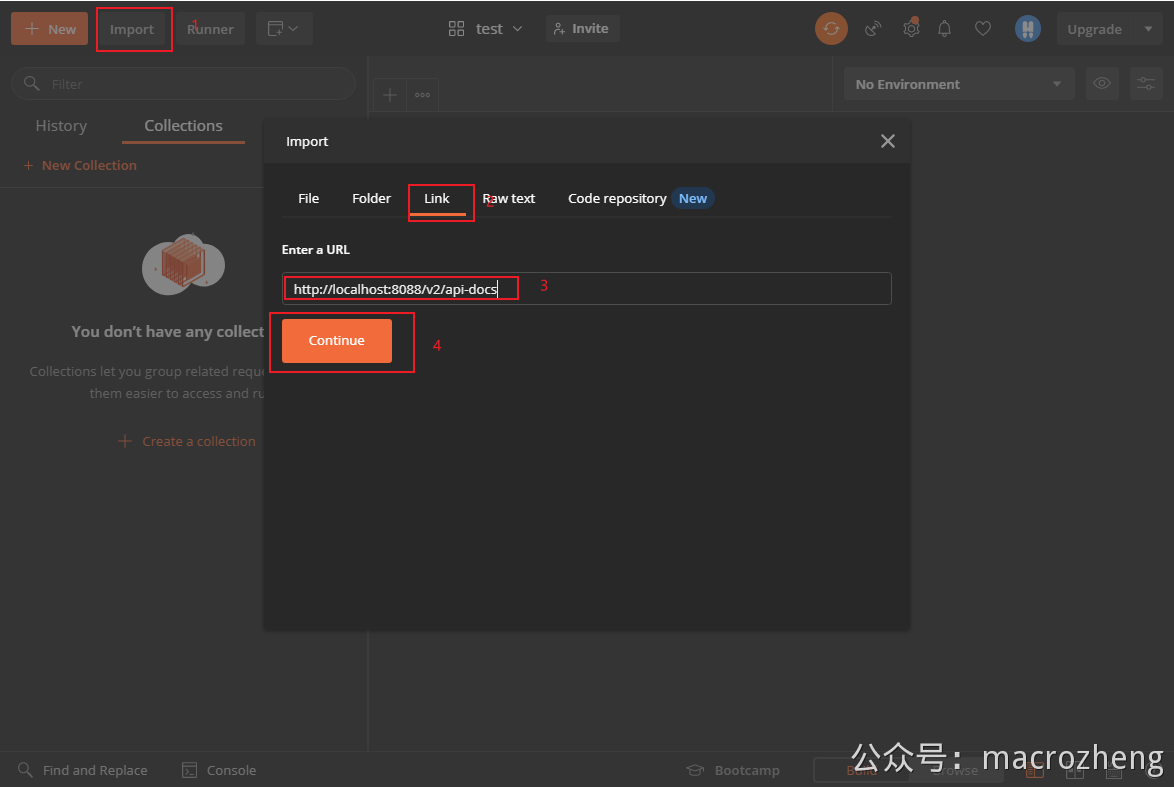Click the heart icon in header

click(983, 29)
